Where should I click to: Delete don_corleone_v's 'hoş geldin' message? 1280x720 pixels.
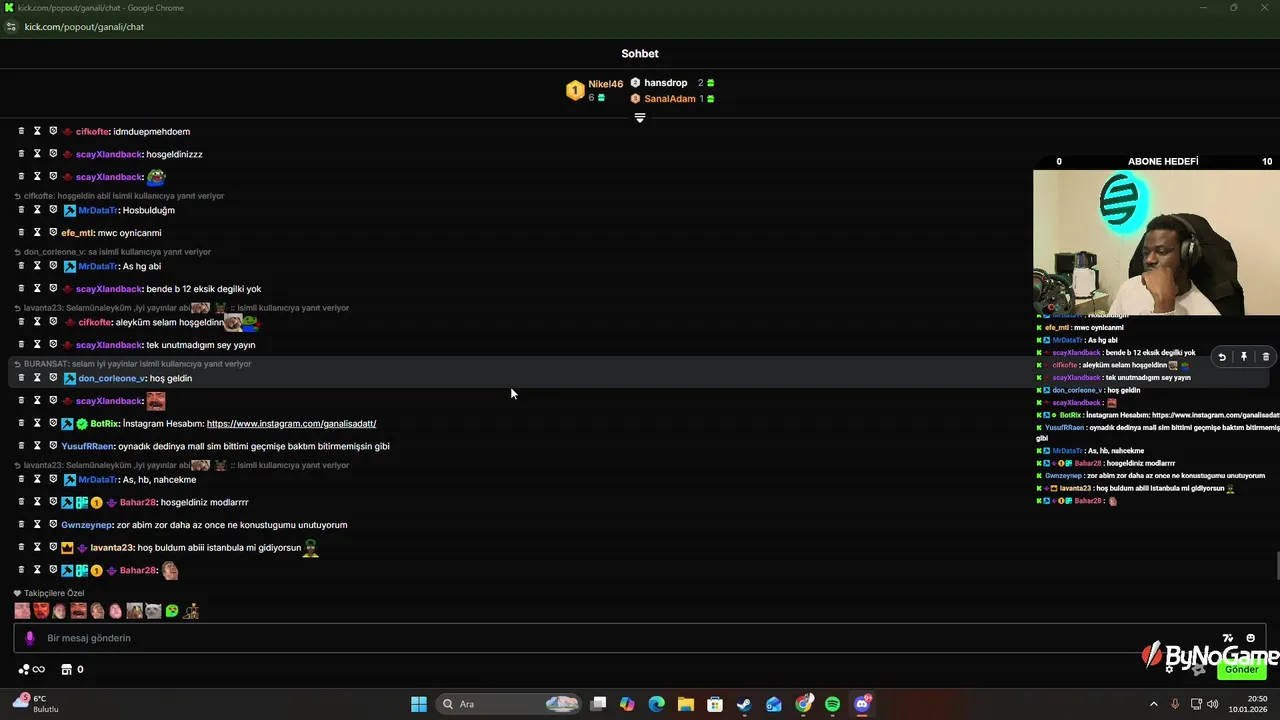pyautogui.click(x=21, y=378)
